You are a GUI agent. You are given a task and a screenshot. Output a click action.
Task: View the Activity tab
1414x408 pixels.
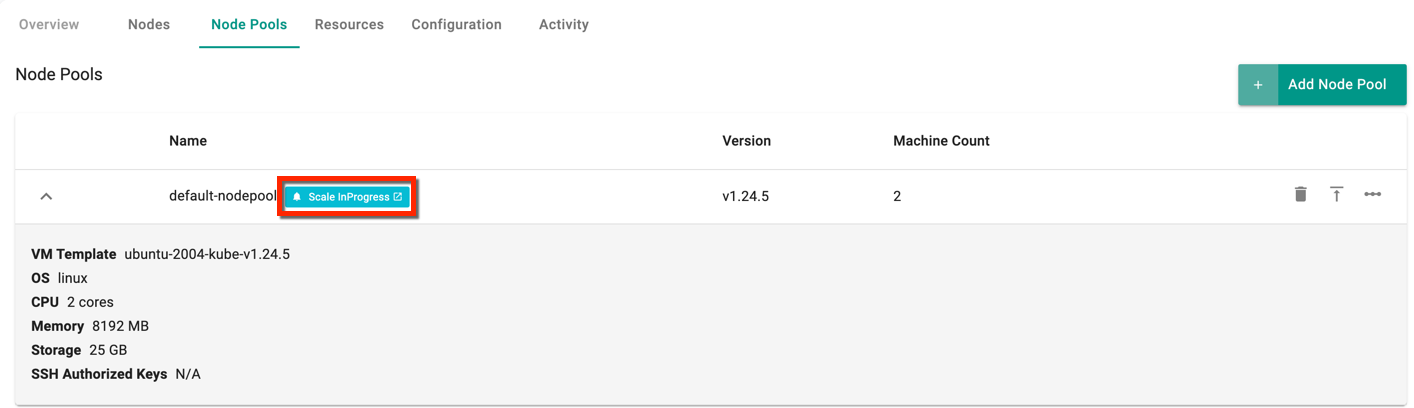[564, 24]
